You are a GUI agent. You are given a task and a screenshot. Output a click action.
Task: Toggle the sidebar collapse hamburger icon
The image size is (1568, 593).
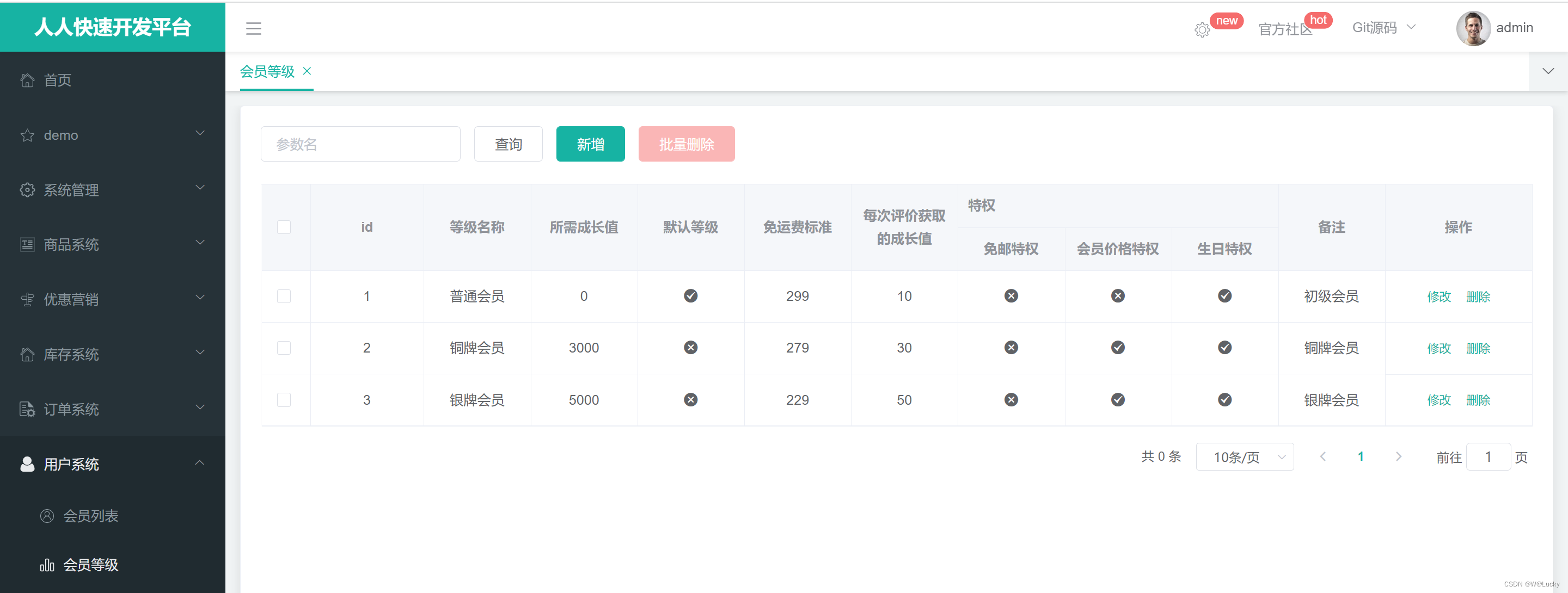pos(253,29)
